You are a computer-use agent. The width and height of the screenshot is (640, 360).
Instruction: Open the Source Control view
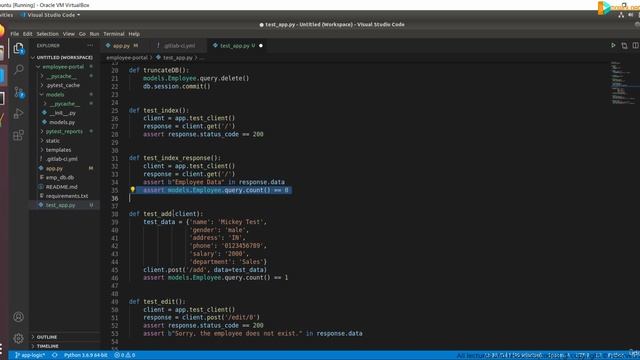pyautogui.click(x=19, y=92)
